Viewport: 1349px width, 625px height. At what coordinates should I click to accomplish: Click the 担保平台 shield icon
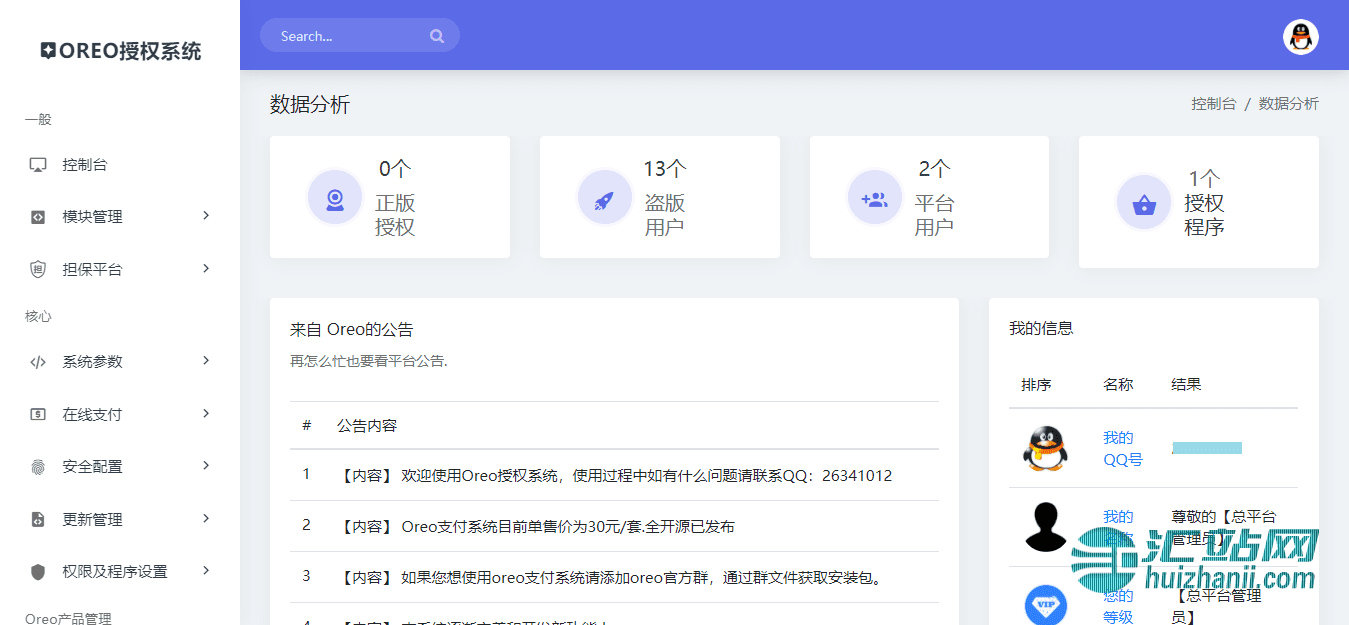[x=38, y=269]
